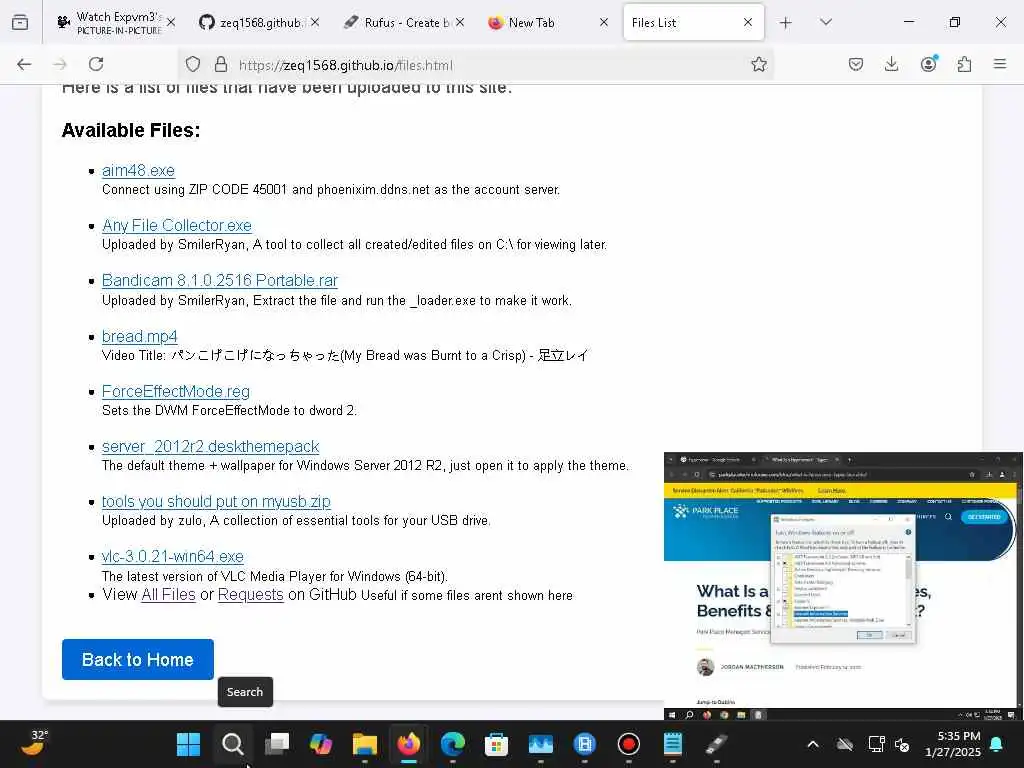Open the blue monitor graph taskbar app
The image size is (1024, 768).
tap(541, 744)
